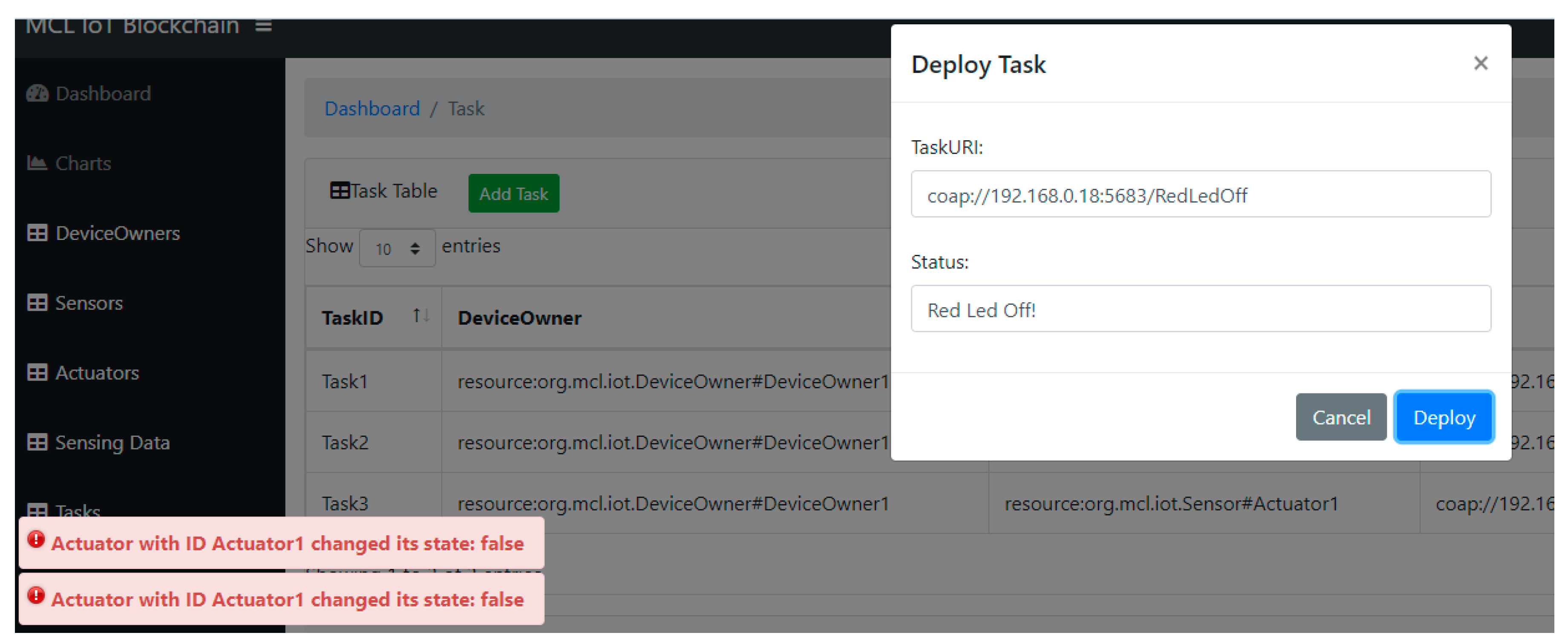Click the Actuators table icon in sidebar
The image size is (1568, 644).
pyautogui.click(x=37, y=373)
